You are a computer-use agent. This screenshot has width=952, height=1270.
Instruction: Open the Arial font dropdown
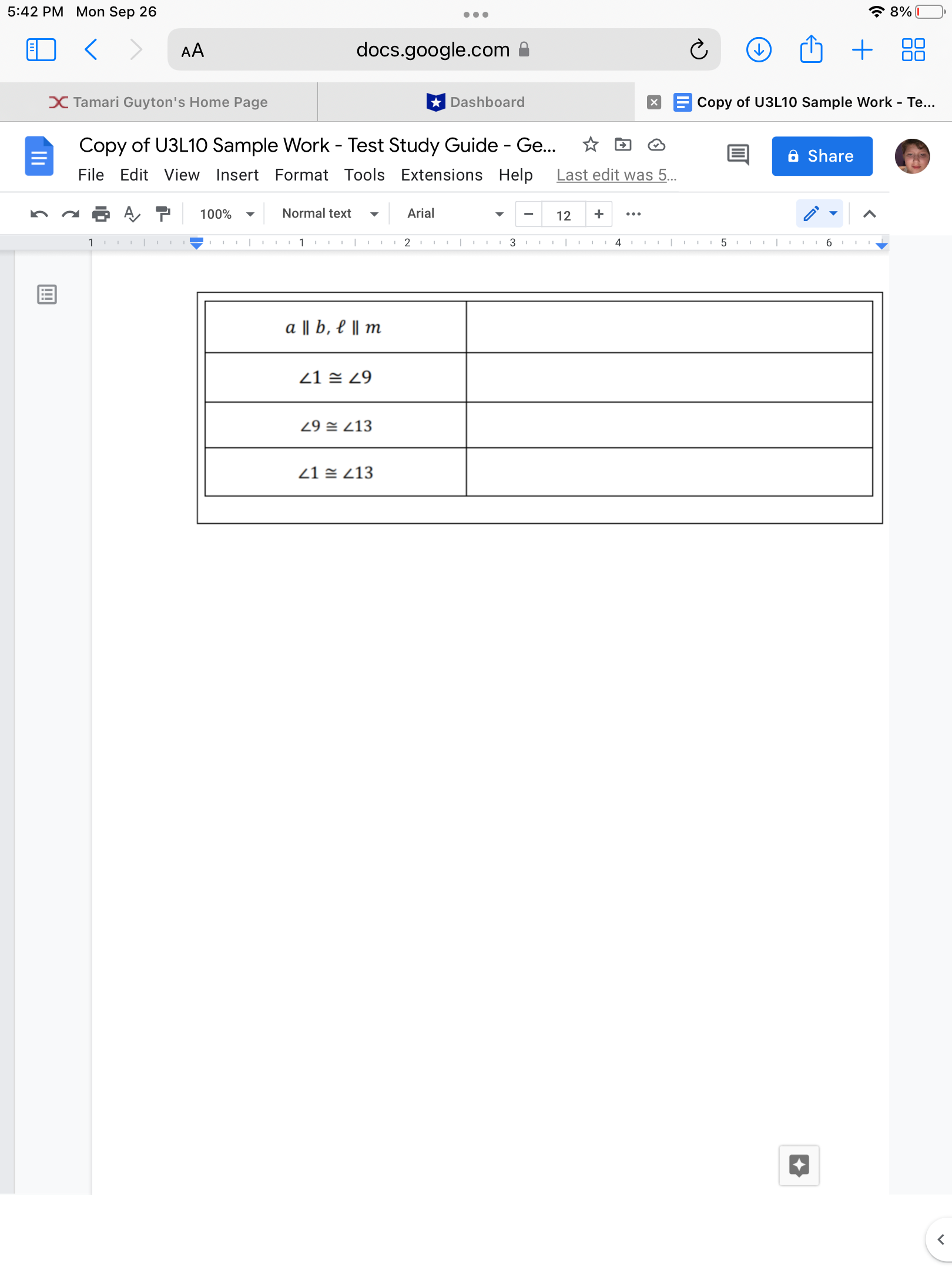[x=455, y=214]
